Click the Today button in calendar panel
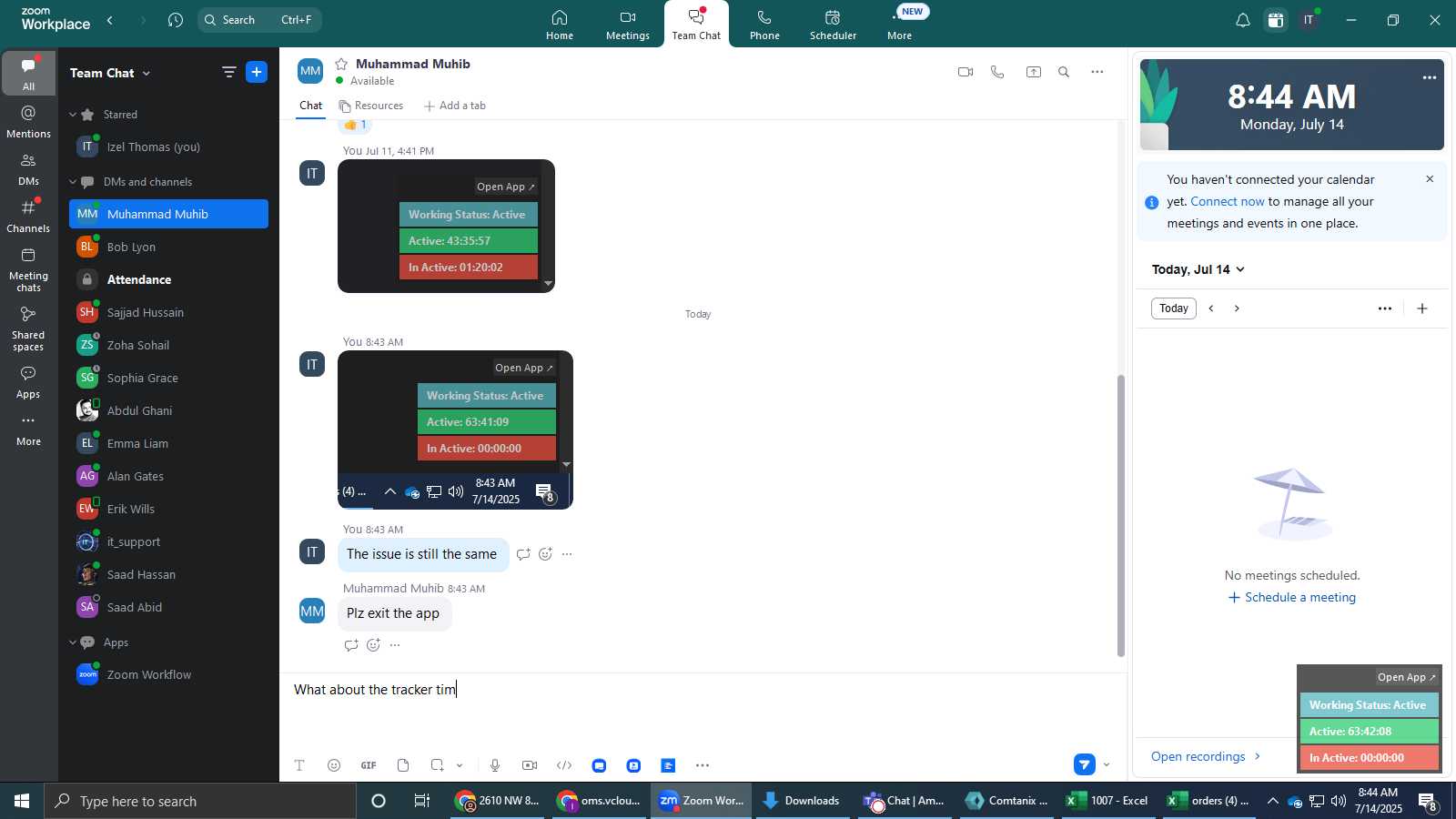Screen dimensions: 1456x819 [x=1174, y=308]
